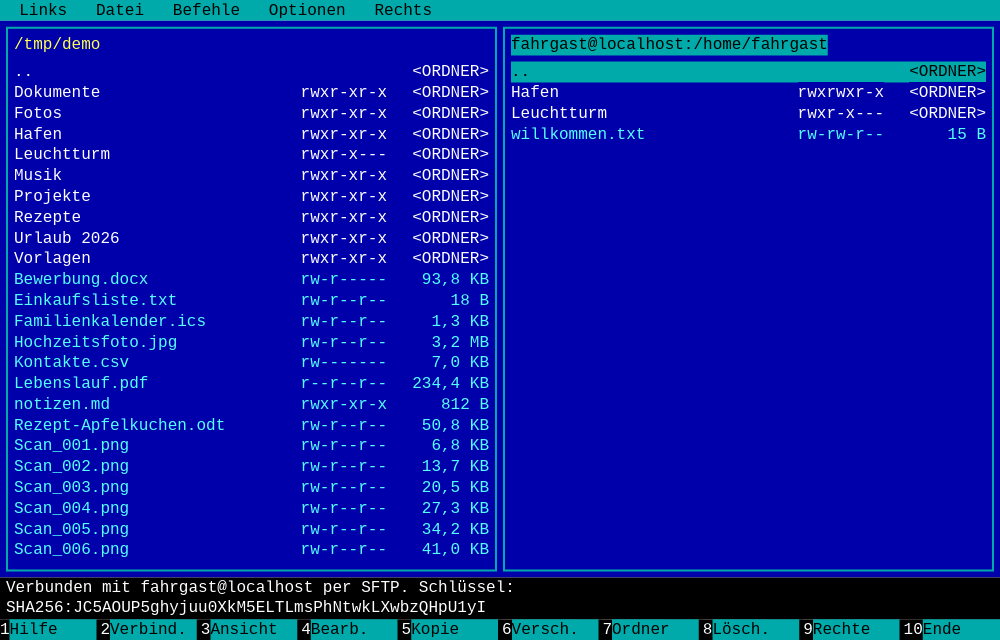Click the 2Verbind. function key
Image resolution: width=1000 pixels, height=640 pixels.
(148, 629)
